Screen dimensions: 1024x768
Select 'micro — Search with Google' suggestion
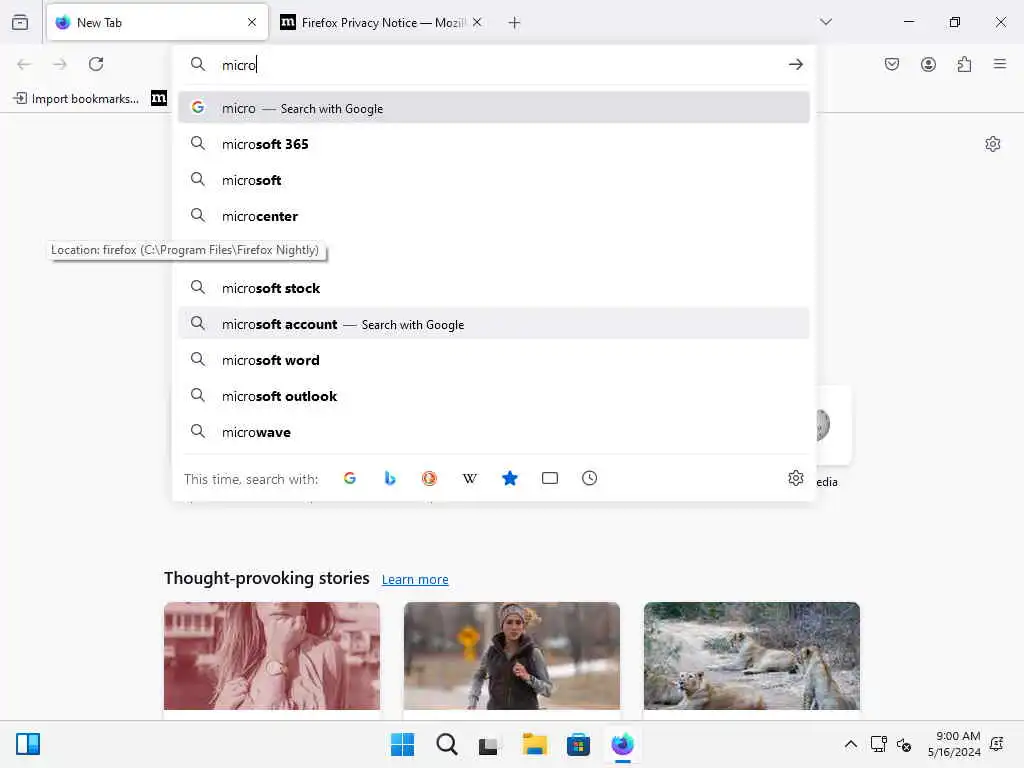494,108
